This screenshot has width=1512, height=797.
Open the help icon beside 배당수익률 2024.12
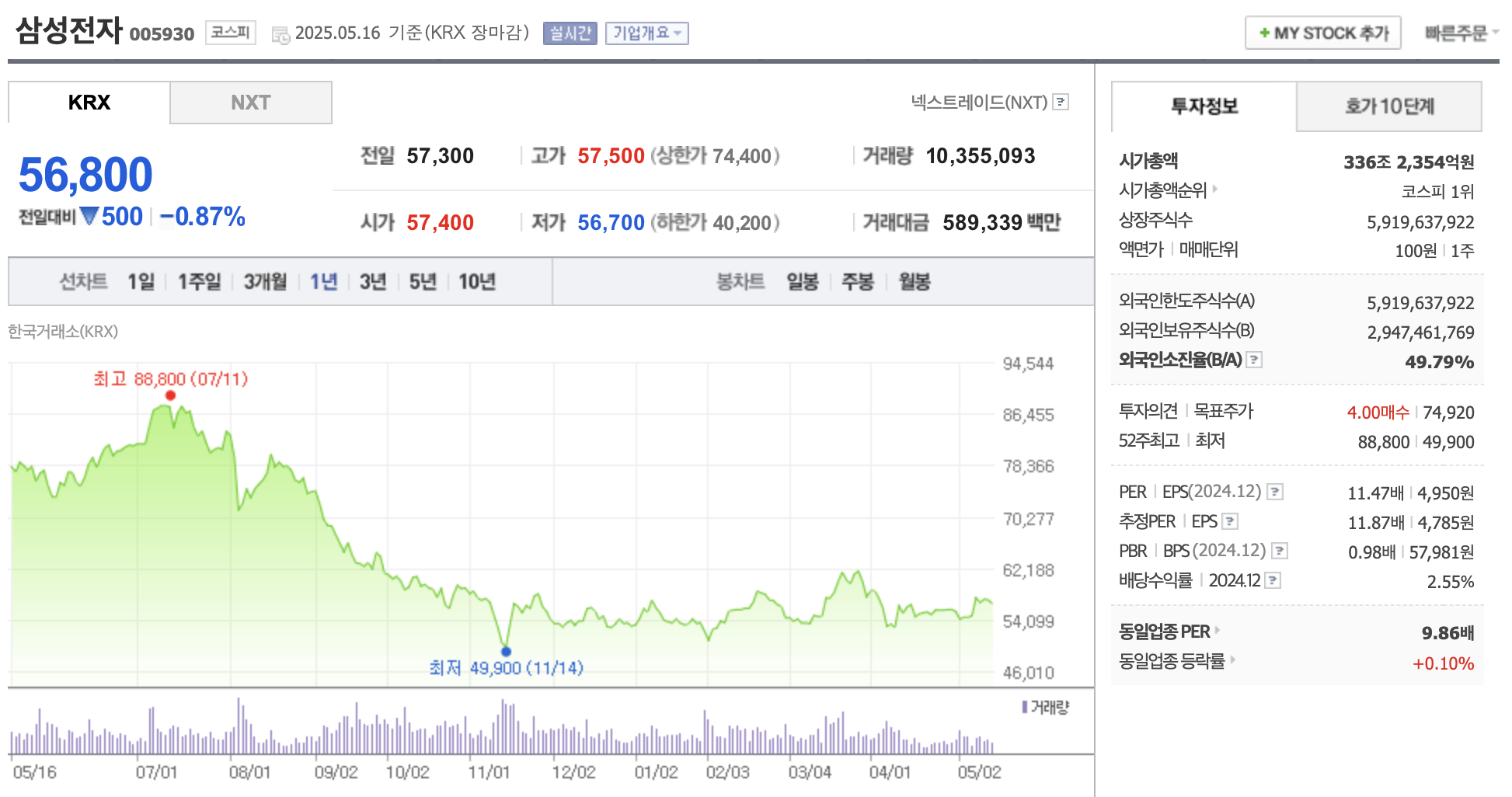pyautogui.click(x=1273, y=580)
